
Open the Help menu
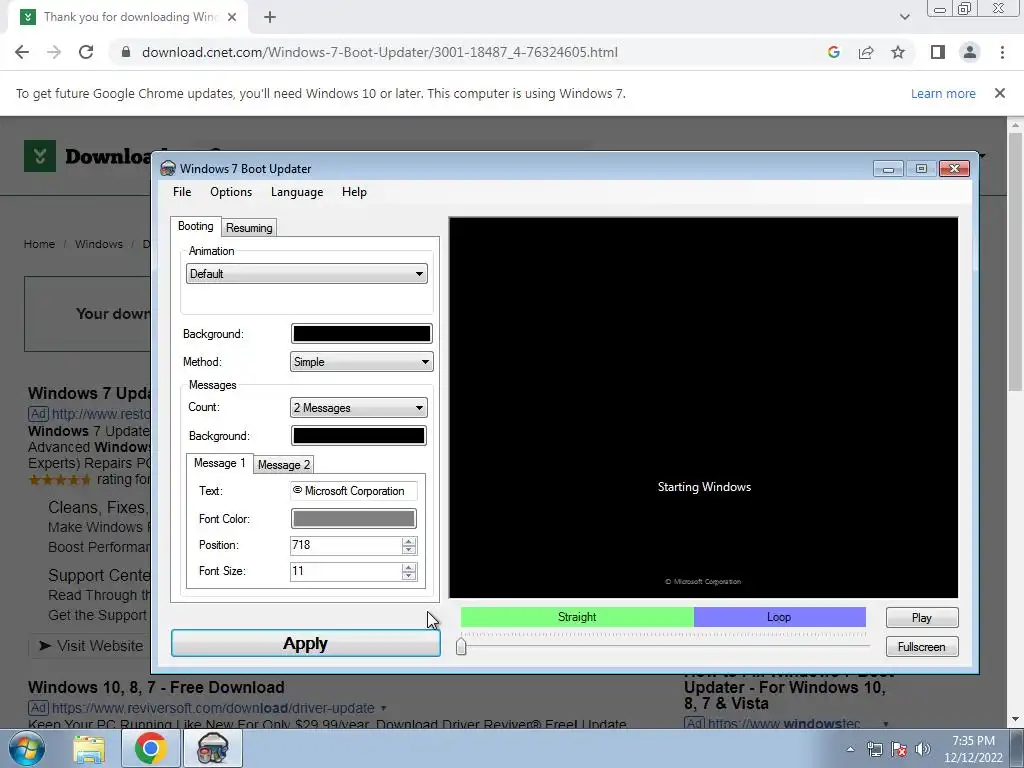coord(354,192)
